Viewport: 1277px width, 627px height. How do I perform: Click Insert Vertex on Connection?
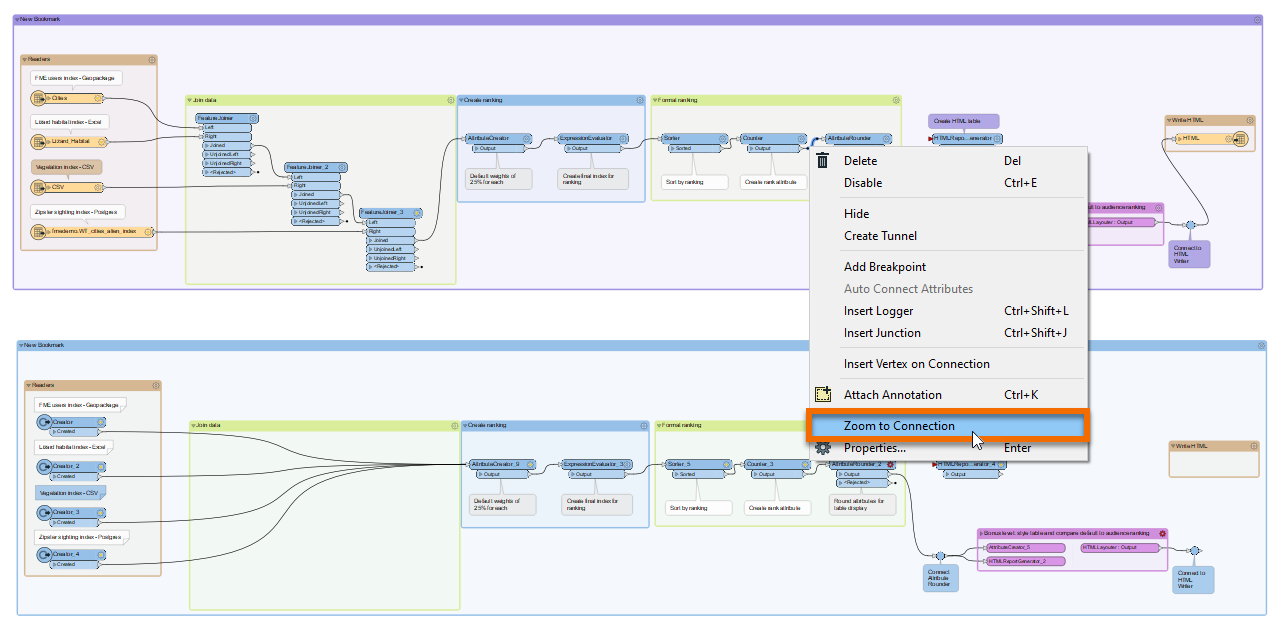pyautogui.click(x=916, y=364)
